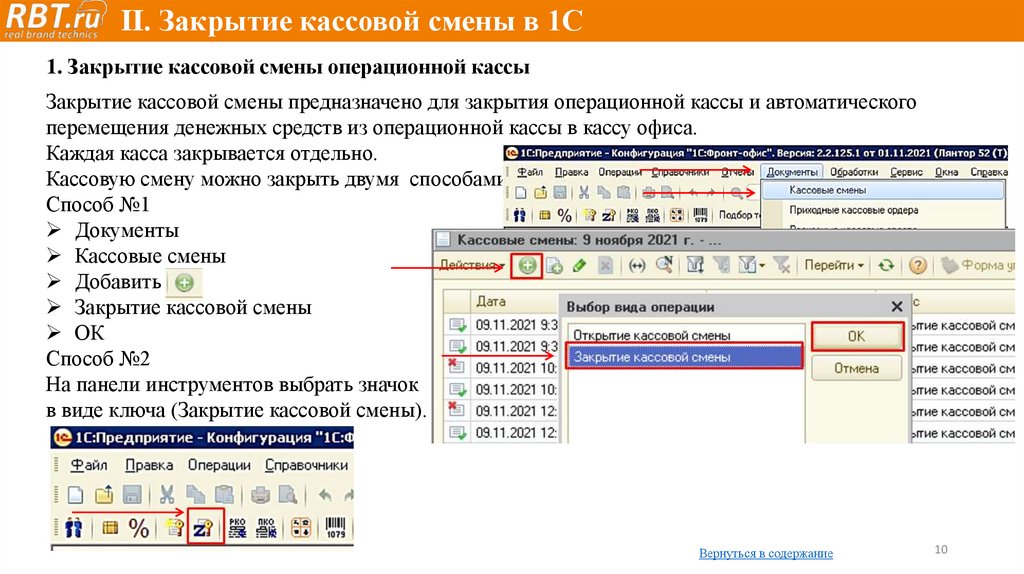Click the undo arrow icon in lower 1C window

[x=325, y=495]
